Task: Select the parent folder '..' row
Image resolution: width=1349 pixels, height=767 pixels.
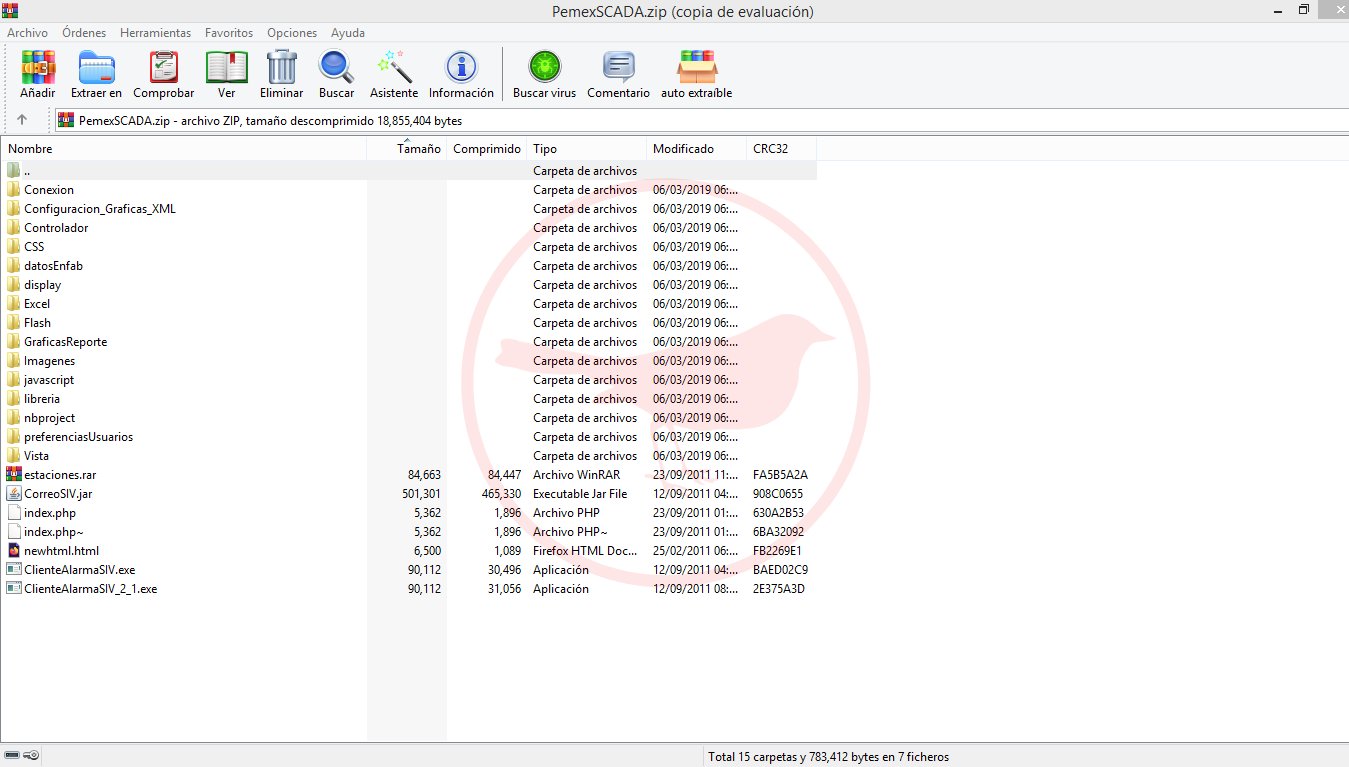Action: pos(409,170)
